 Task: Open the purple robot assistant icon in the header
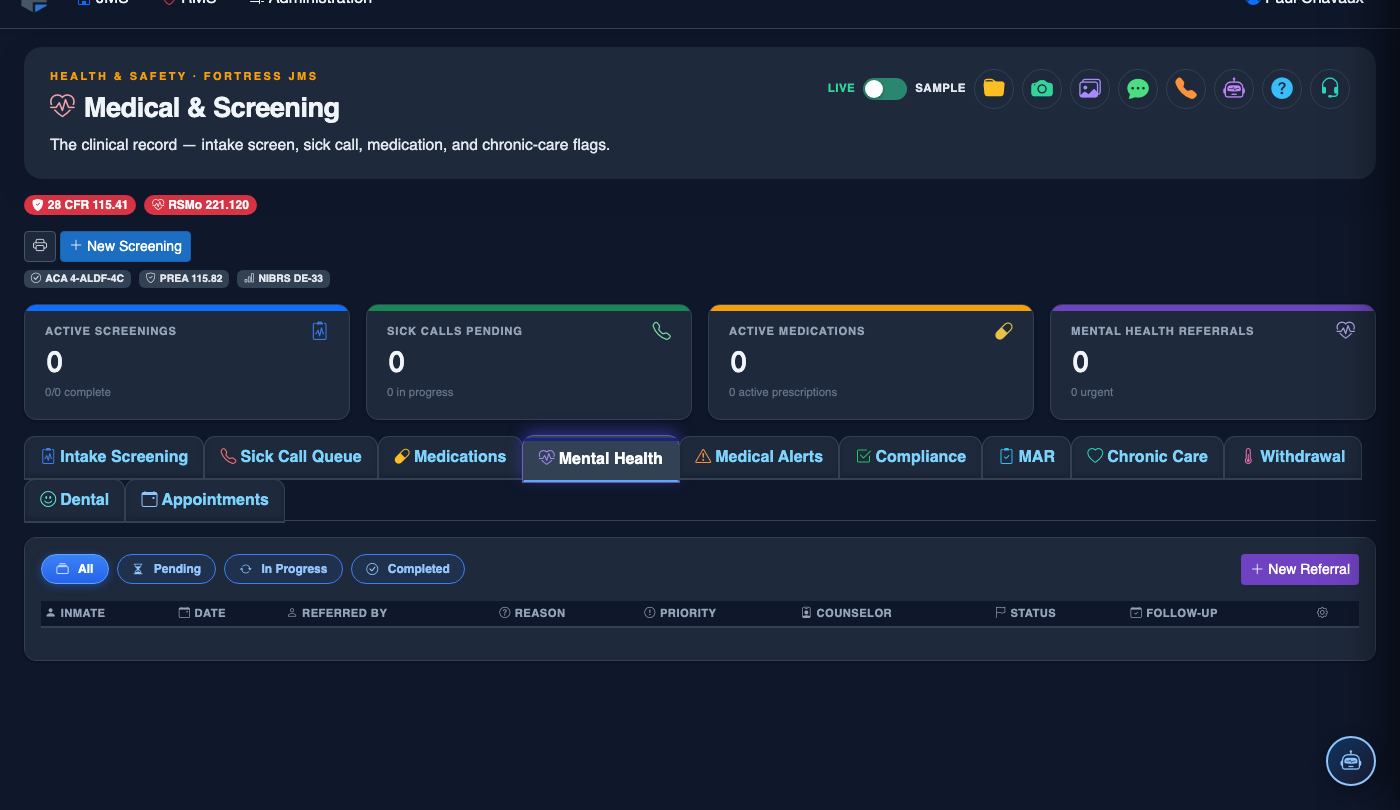tap(1234, 88)
